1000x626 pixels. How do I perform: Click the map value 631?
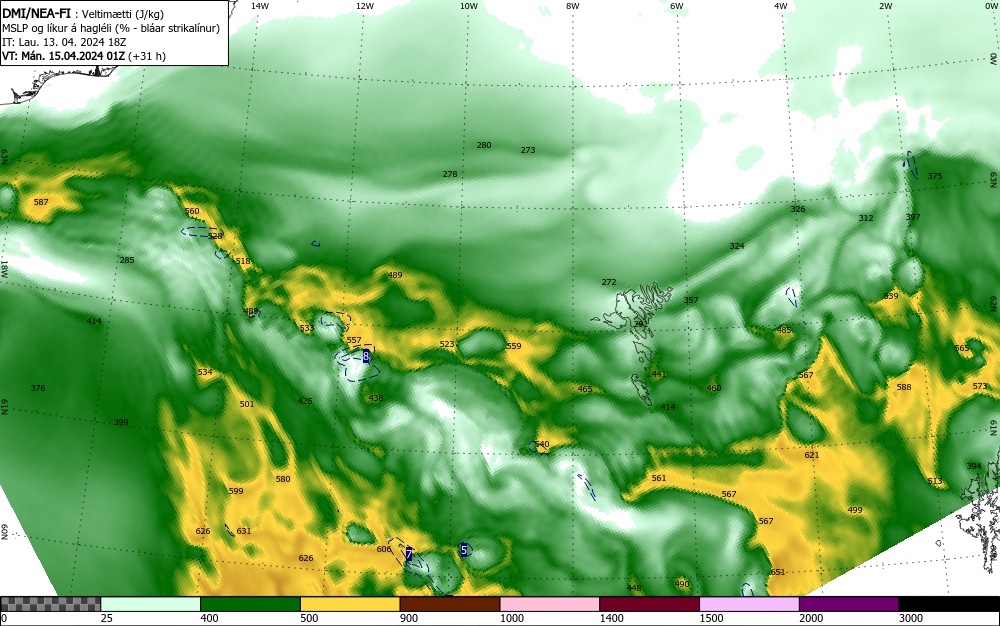pyautogui.click(x=244, y=531)
